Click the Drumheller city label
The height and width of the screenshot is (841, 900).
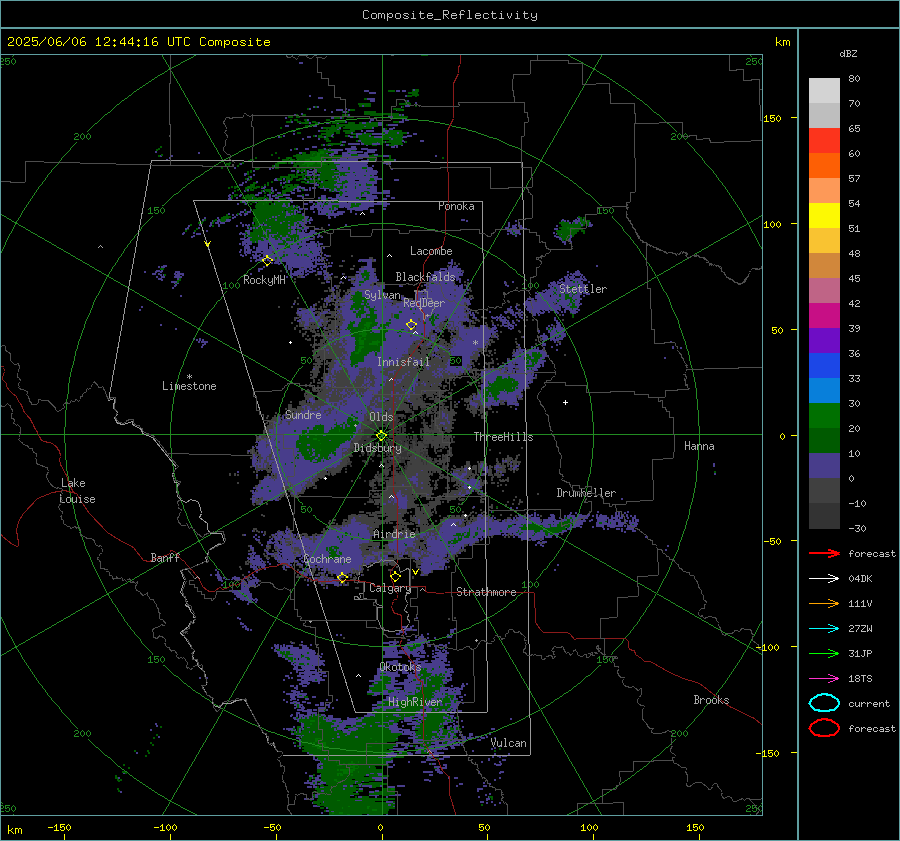[586, 493]
